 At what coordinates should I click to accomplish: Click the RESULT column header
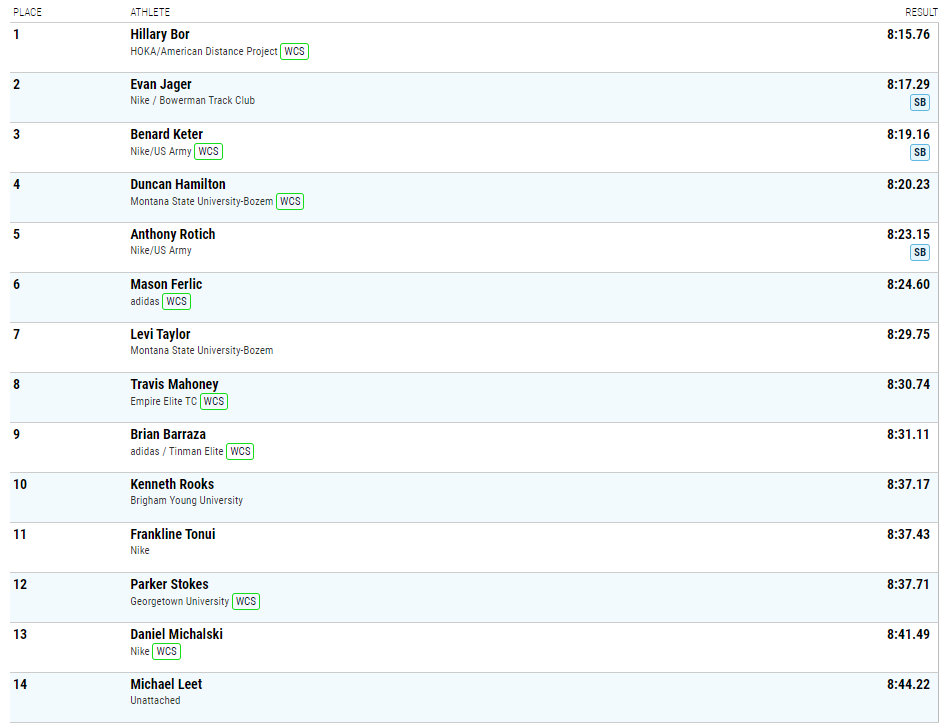click(921, 12)
